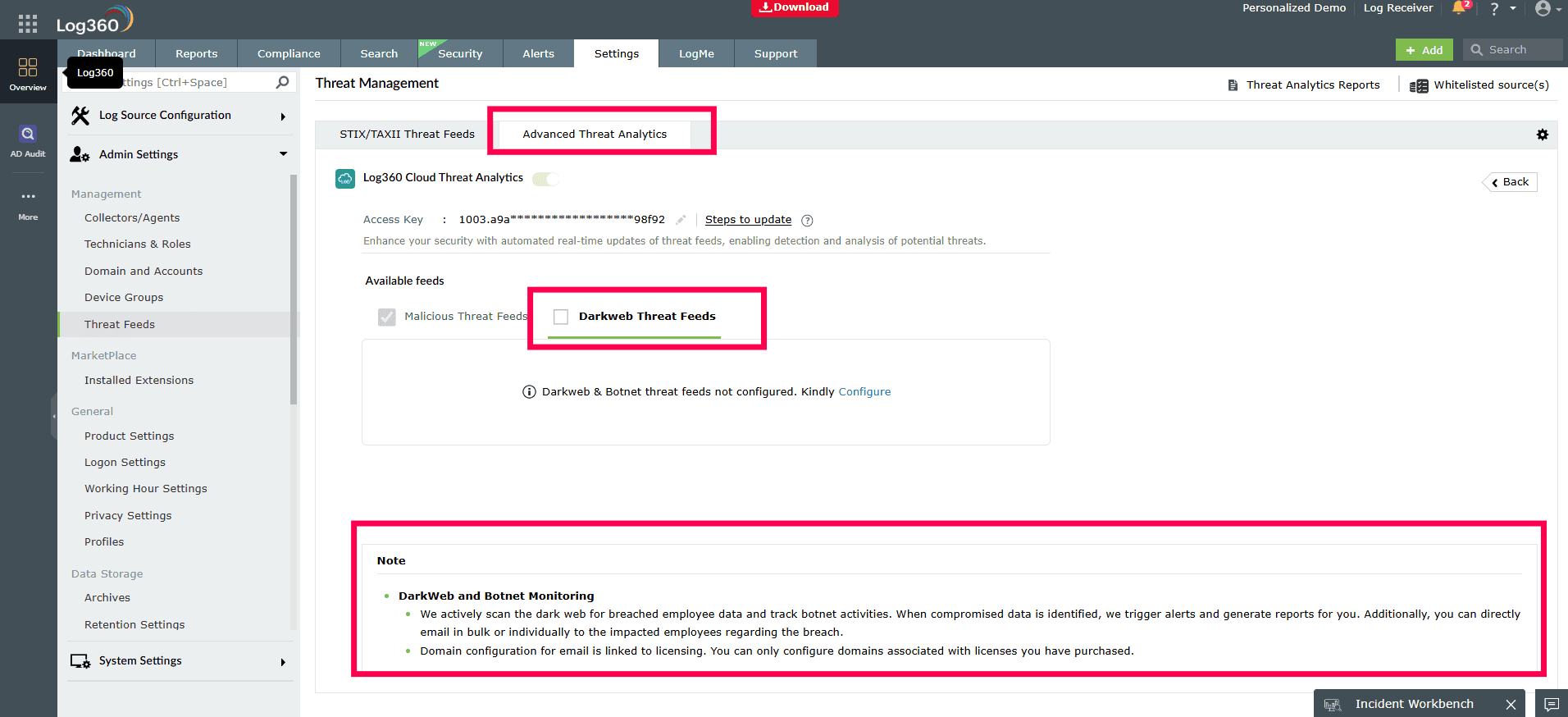Select the Settings tab
The height and width of the screenshot is (717, 1568).
pyautogui.click(x=617, y=53)
